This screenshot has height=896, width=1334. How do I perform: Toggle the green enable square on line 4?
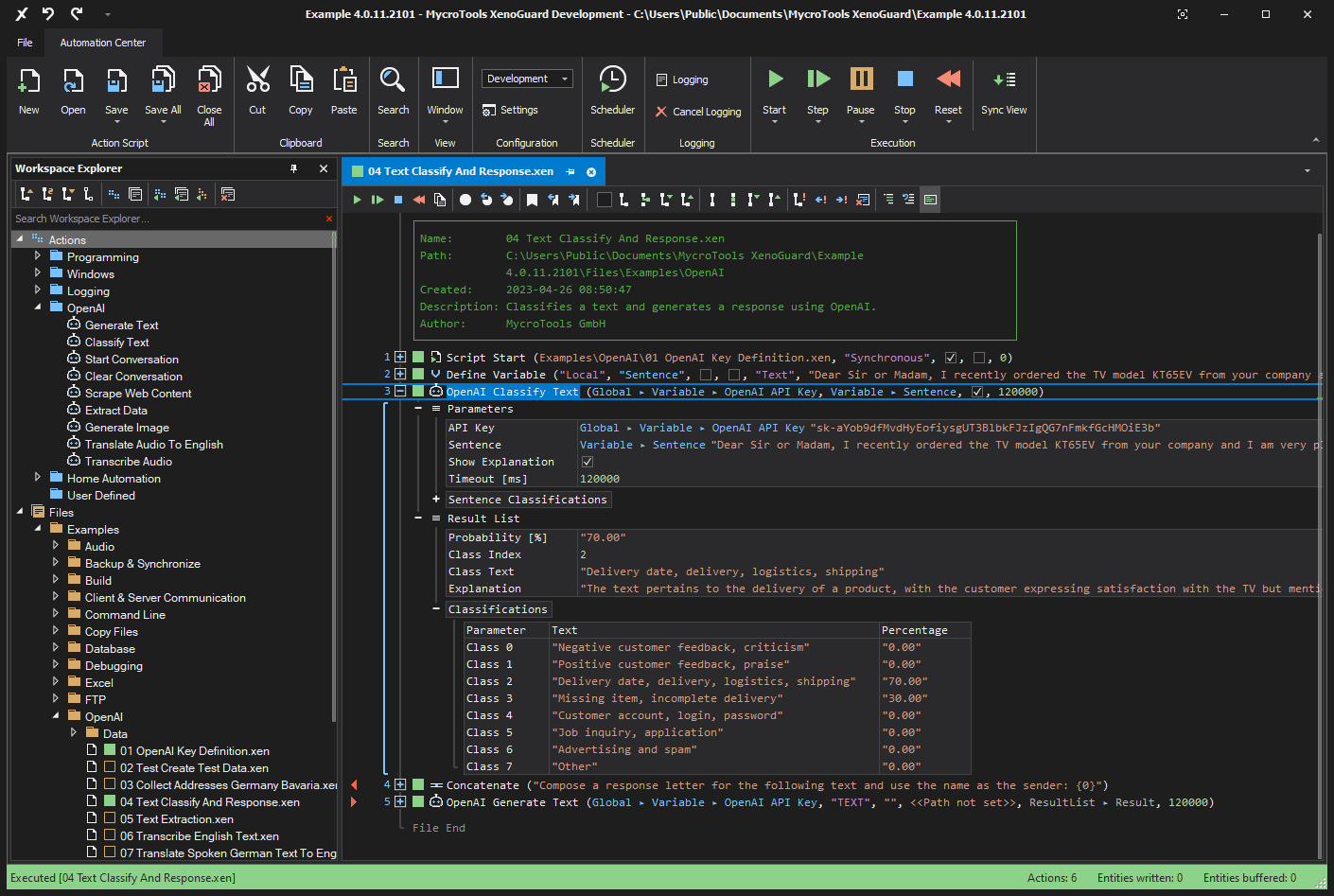(418, 784)
